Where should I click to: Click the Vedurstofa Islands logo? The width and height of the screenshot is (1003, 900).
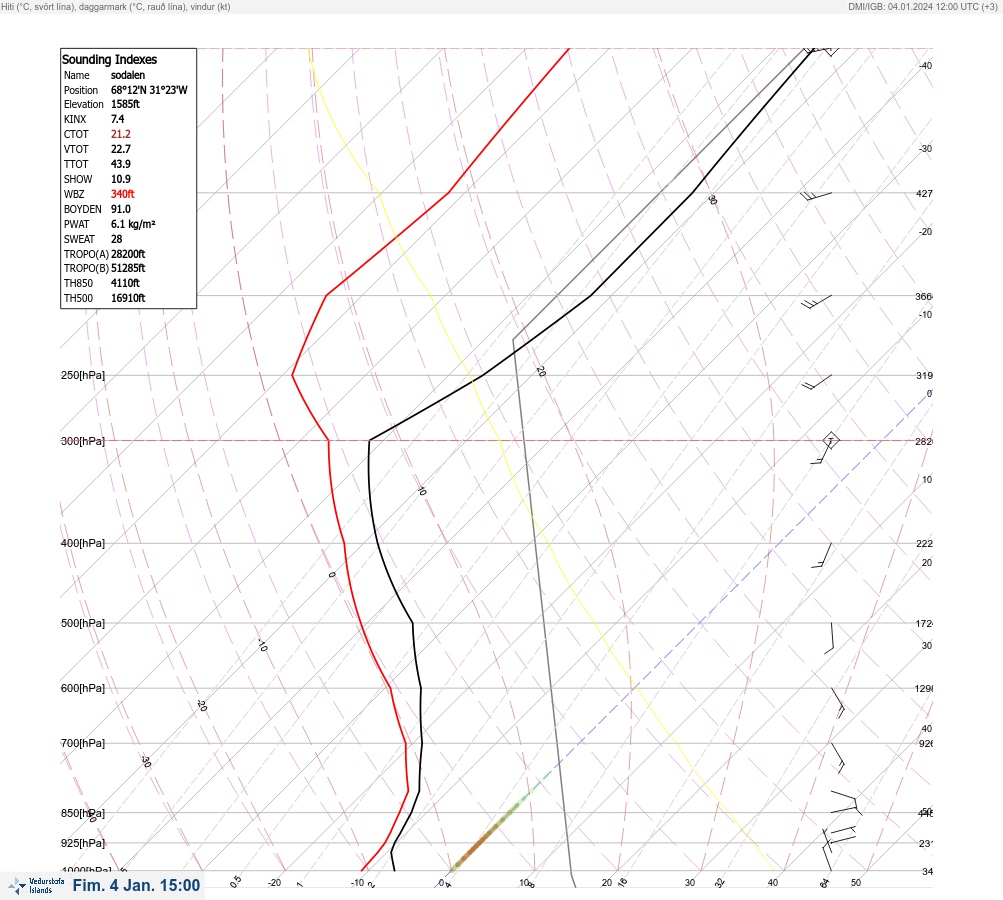(36, 885)
